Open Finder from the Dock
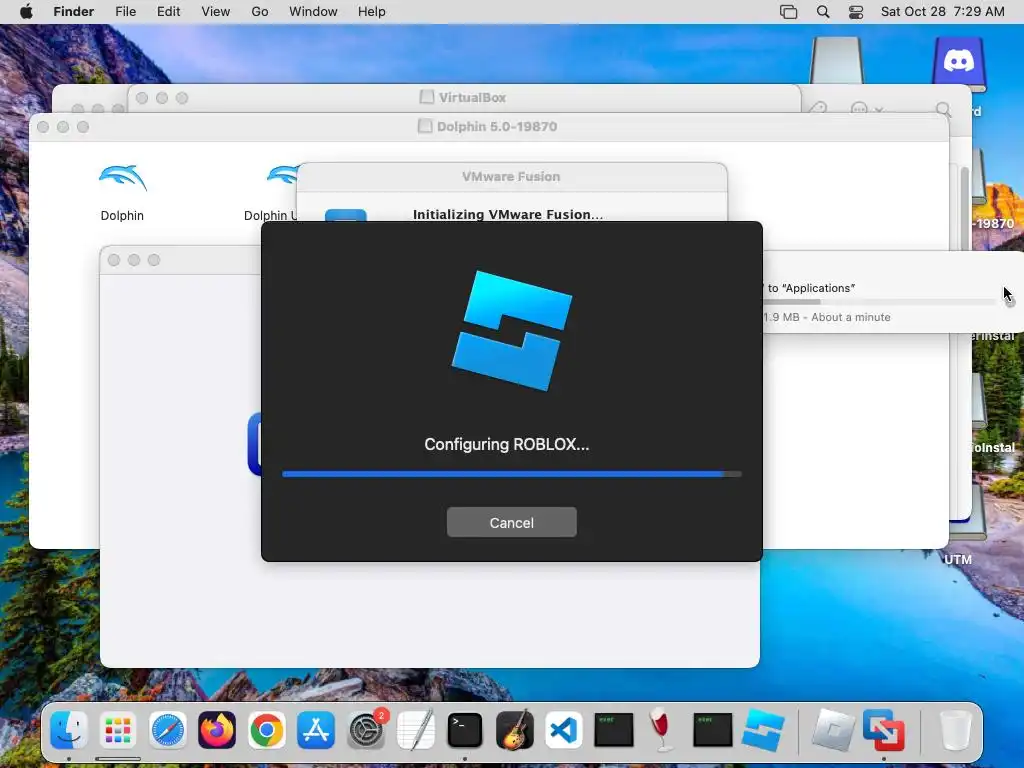Image resolution: width=1024 pixels, height=768 pixels. (x=69, y=729)
